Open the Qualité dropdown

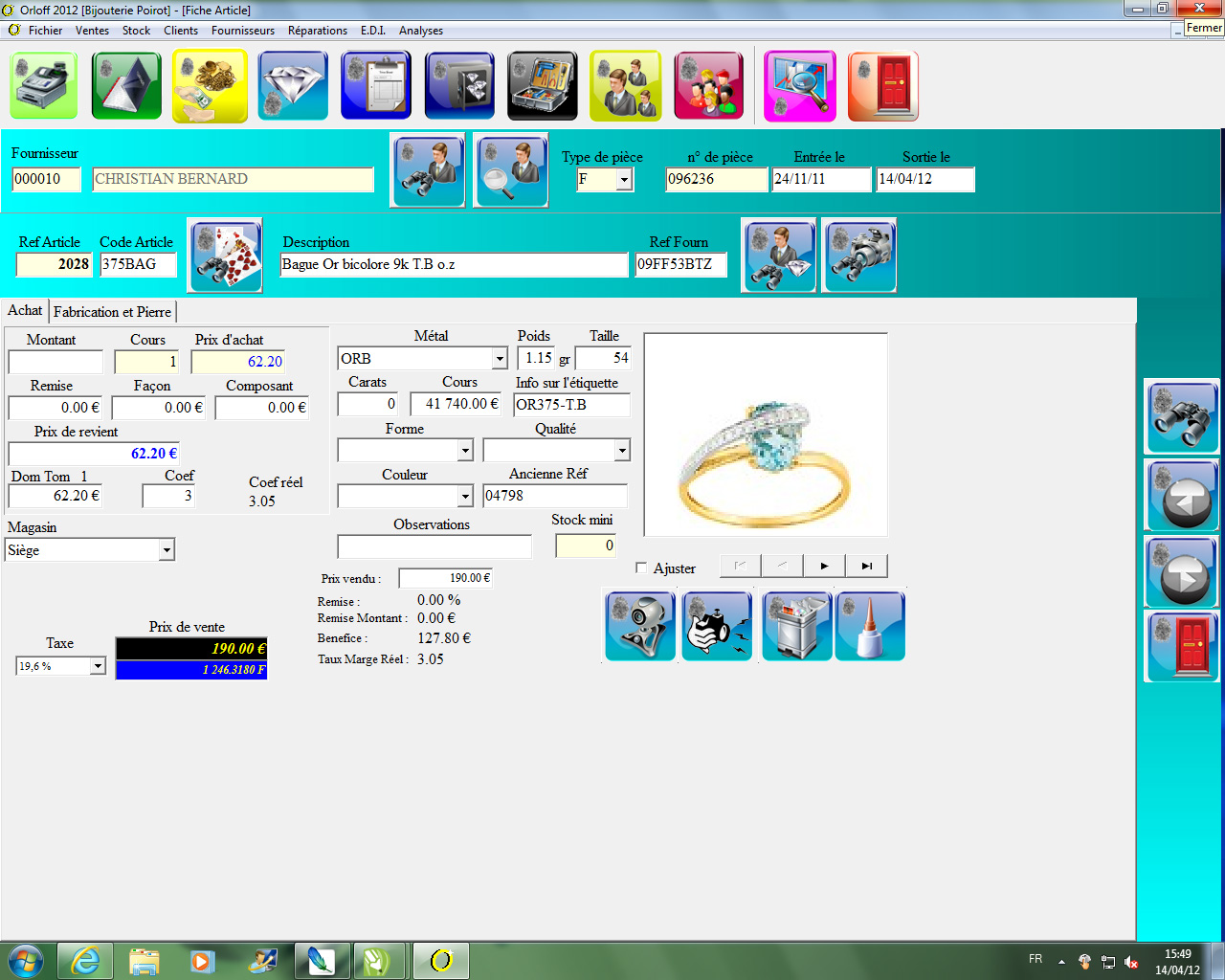click(622, 450)
